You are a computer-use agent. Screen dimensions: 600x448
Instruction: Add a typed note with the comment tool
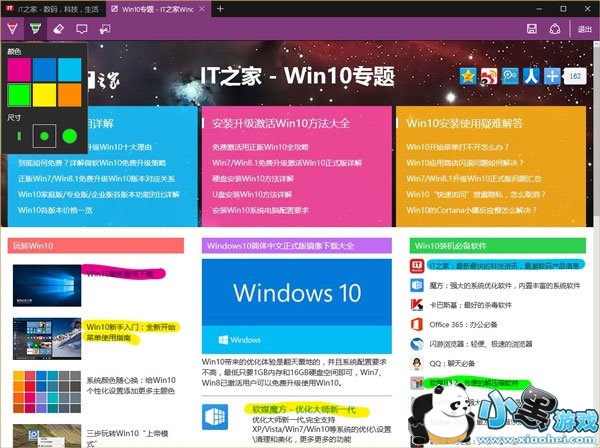tap(82, 29)
